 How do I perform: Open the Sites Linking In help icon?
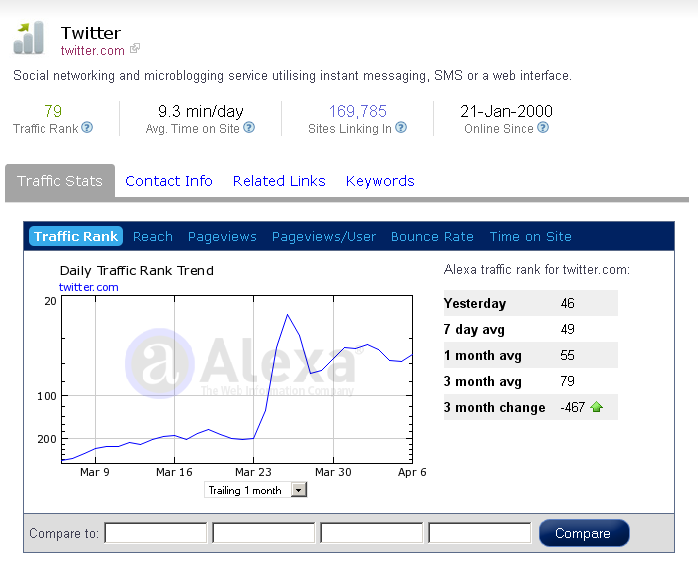[401, 128]
